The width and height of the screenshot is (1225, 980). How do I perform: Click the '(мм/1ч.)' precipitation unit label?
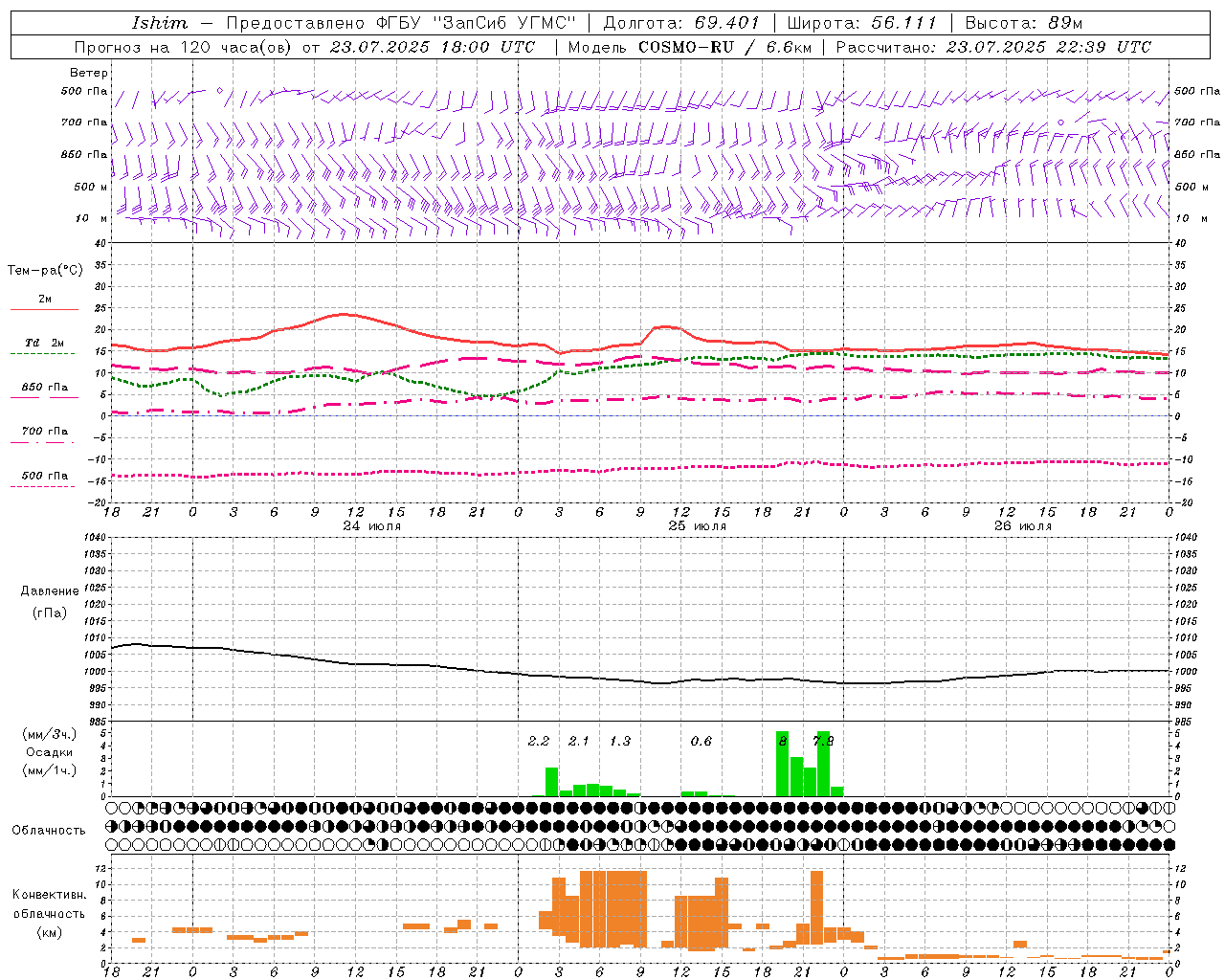(x=50, y=770)
